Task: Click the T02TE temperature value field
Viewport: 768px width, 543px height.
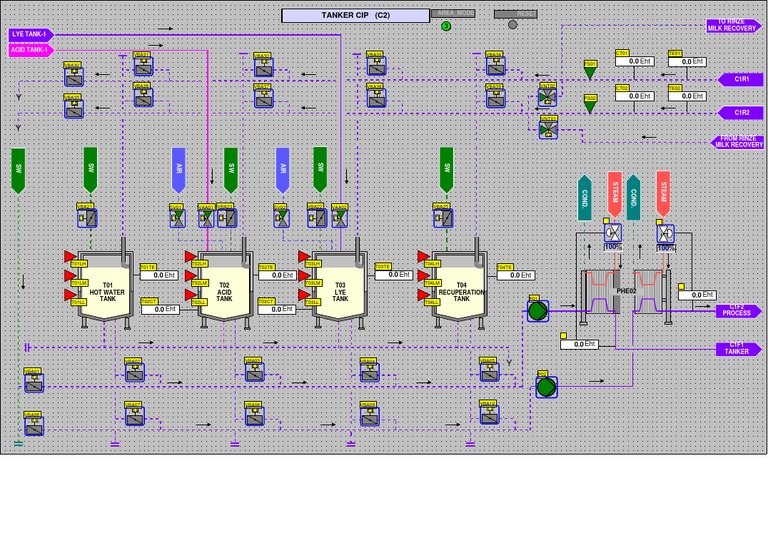Action: tap(278, 275)
